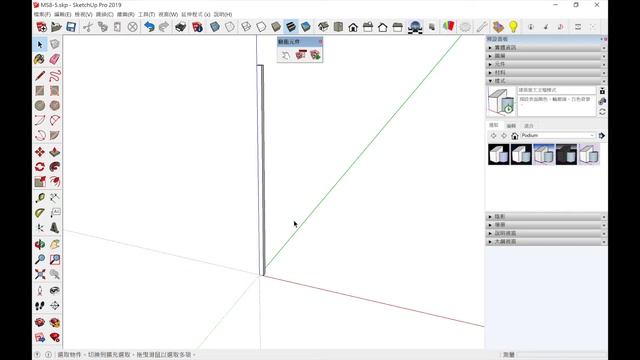Open the 檔案(F) menu
640x360 pixels.
(x=42, y=14)
